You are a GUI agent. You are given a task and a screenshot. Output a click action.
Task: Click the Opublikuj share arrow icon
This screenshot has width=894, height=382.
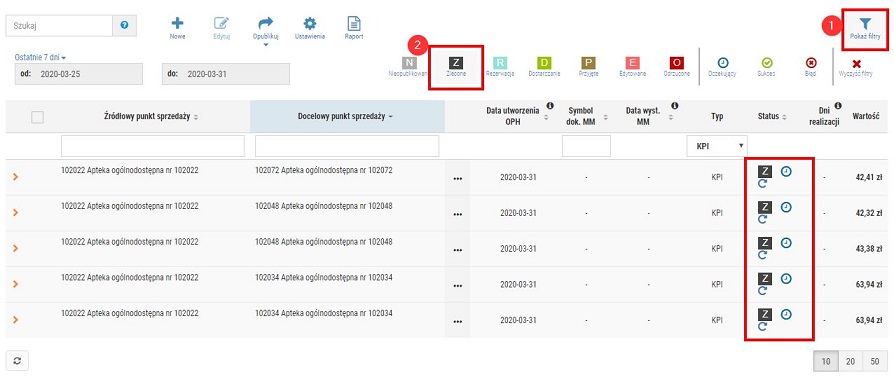click(x=266, y=23)
